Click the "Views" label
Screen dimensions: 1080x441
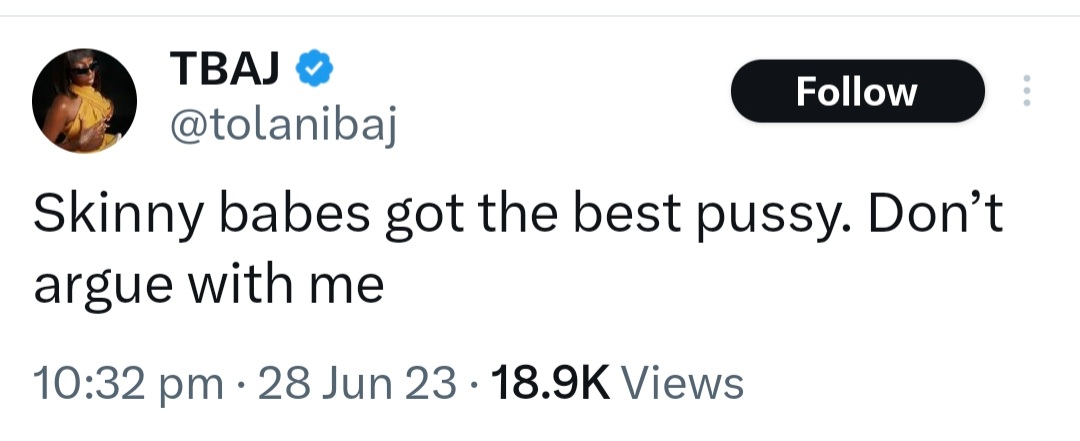(x=683, y=383)
